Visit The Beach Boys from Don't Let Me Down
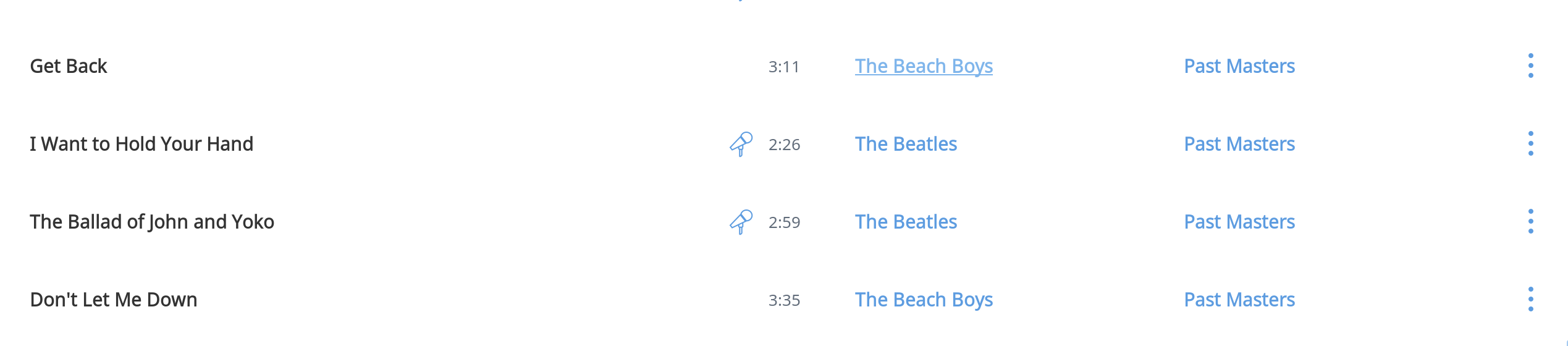 click(x=924, y=300)
